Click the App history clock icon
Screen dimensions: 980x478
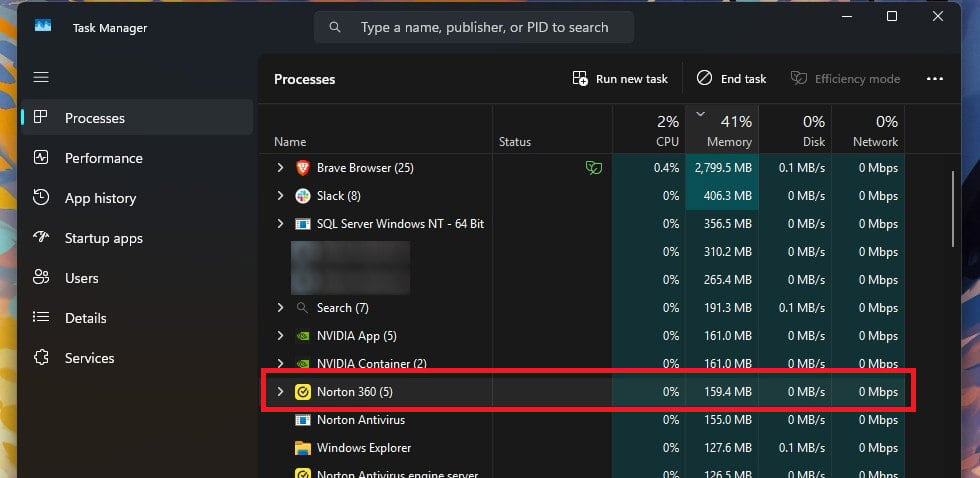[x=41, y=197]
